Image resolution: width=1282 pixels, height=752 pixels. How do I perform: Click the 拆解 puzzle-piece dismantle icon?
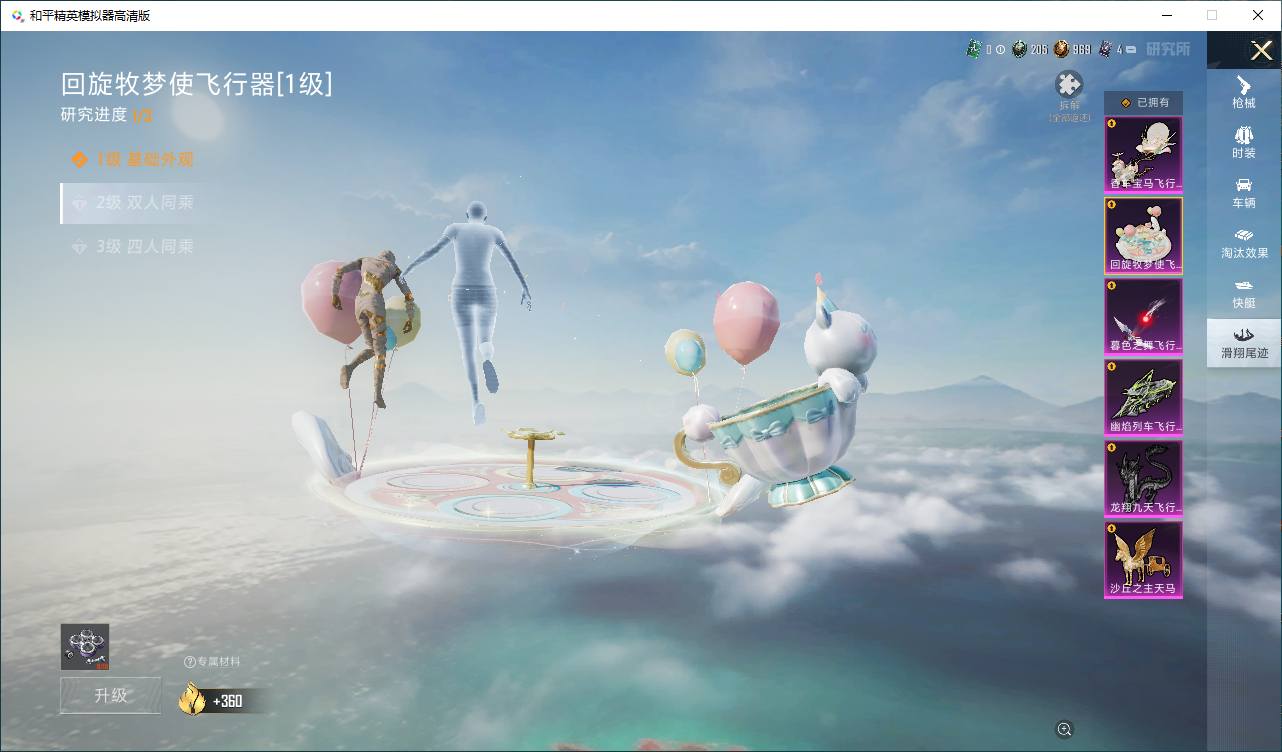1069,85
